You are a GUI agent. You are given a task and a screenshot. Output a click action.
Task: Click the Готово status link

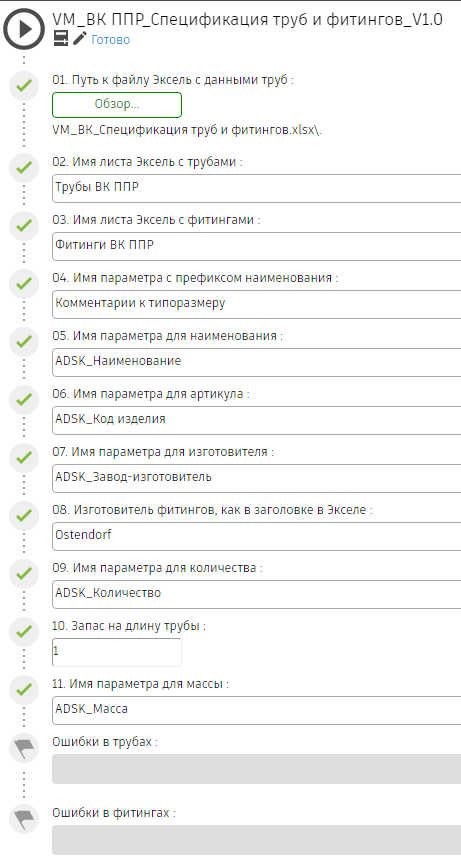pyautogui.click(x=111, y=40)
